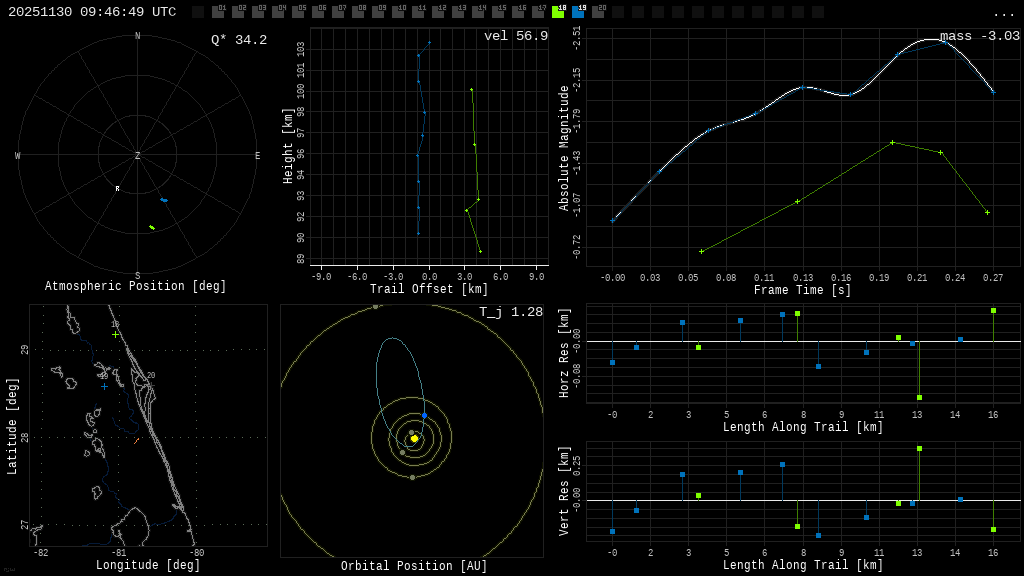Image resolution: width=1024 pixels, height=576 pixels.
Task: Open the three-dot menu at top right
Action: click(1003, 13)
